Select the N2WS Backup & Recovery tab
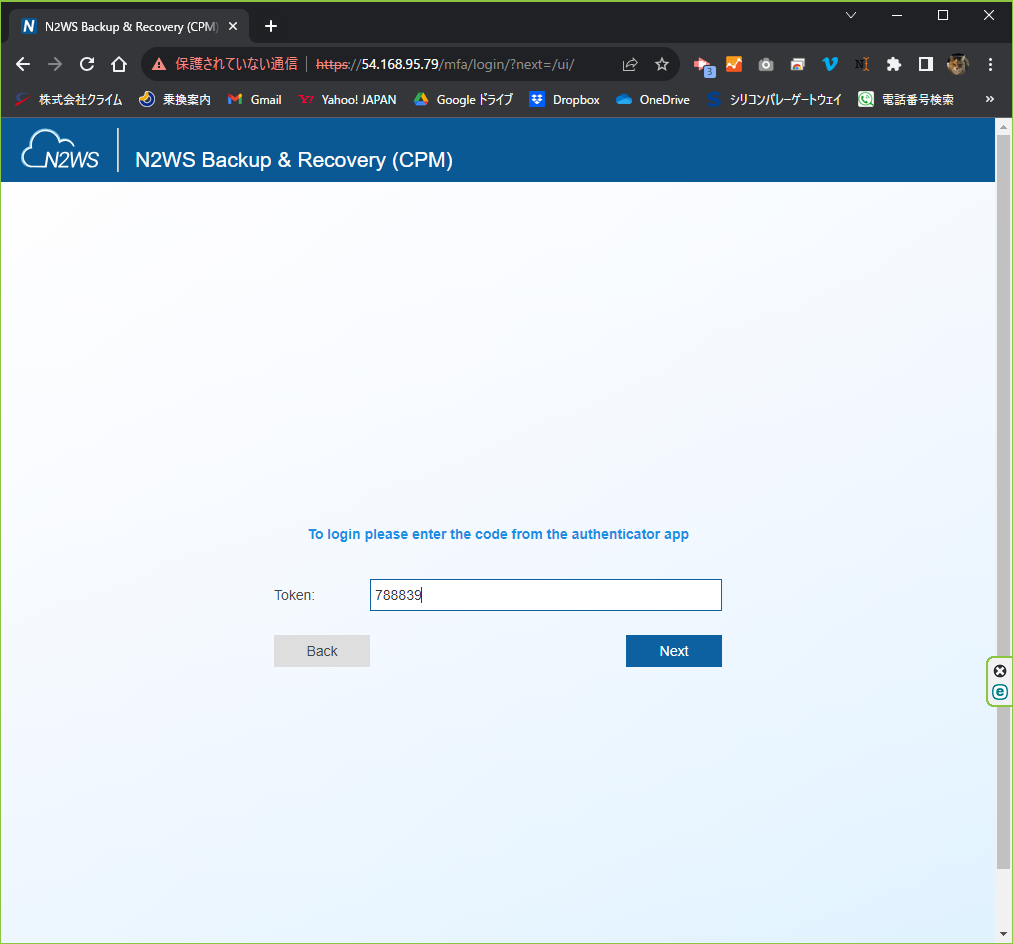 tap(131, 26)
